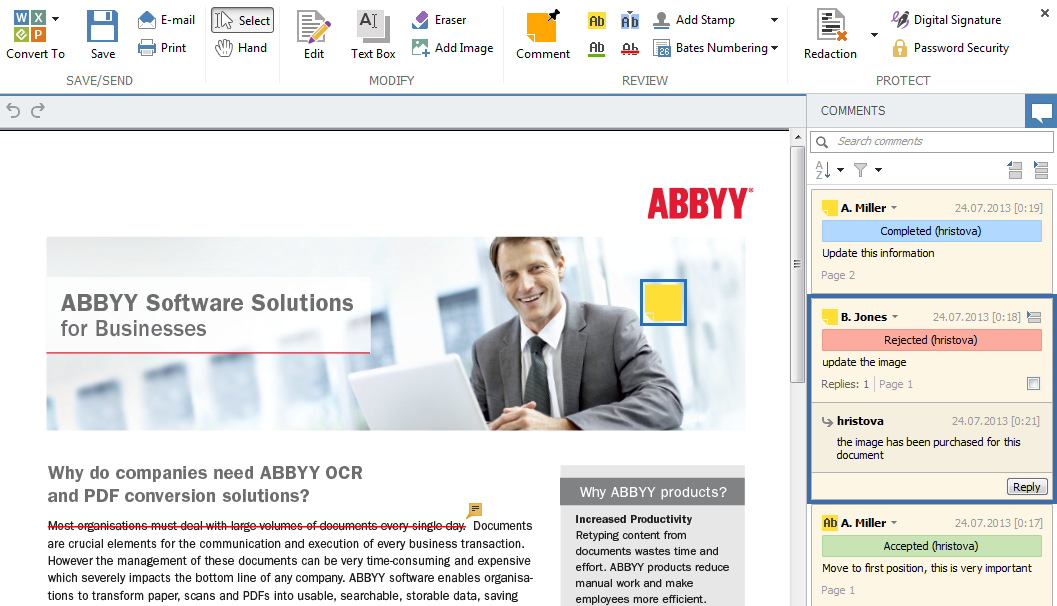Tick the checkbox in B. Jones comment
Viewport: 1057px width, 606px height.
(1034, 384)
